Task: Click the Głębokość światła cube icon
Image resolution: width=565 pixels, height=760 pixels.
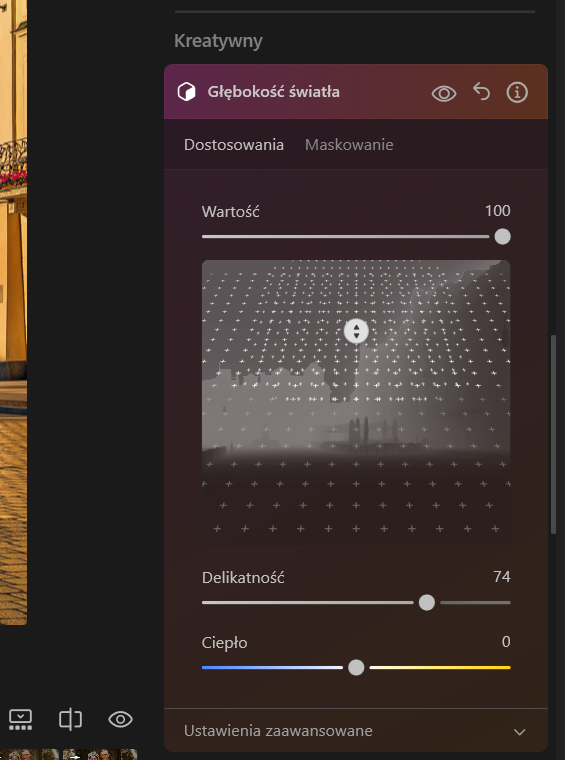Action: pyautogui.click(x=187, y=92)
